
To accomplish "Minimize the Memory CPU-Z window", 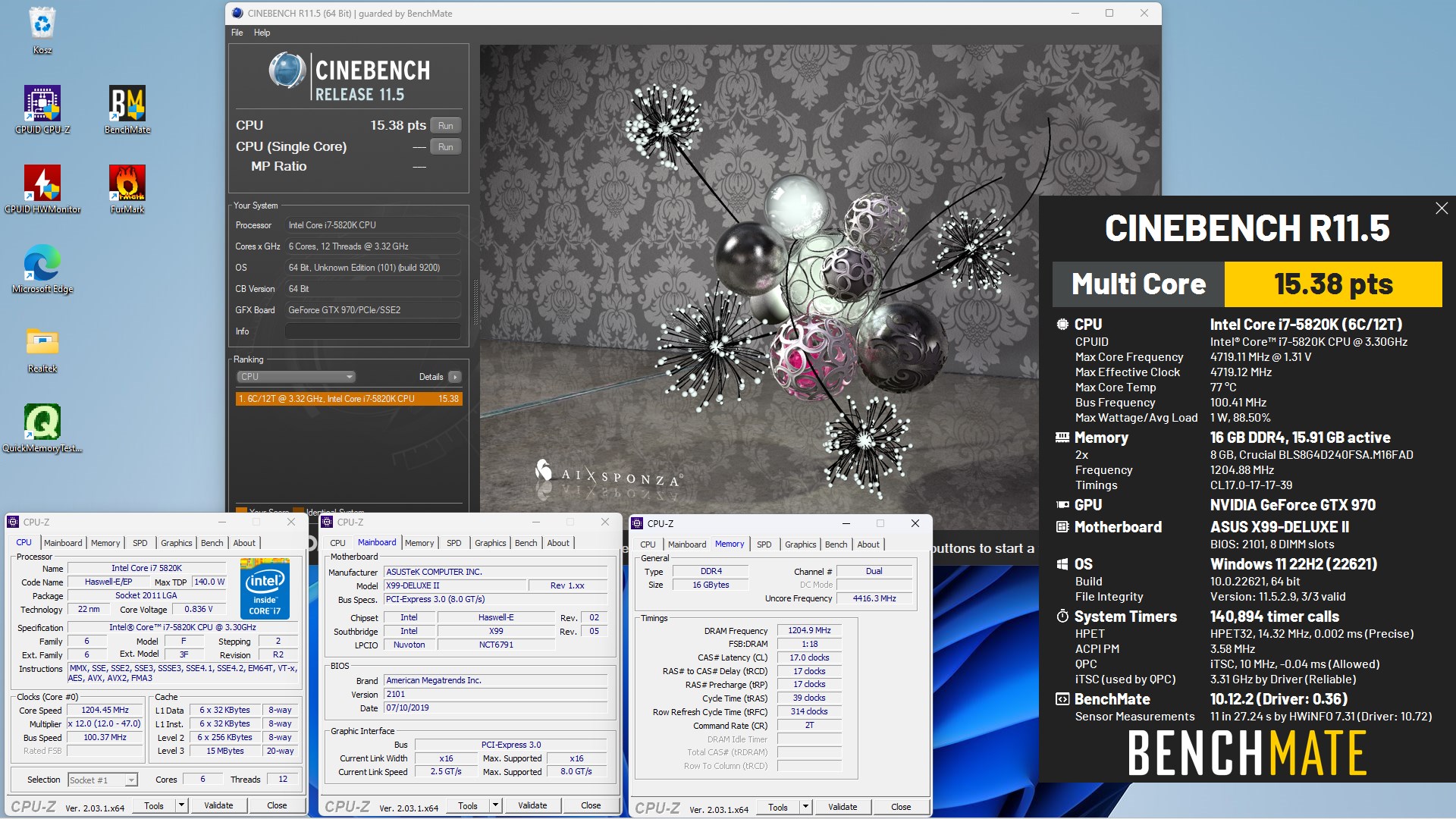I will click(846, 523).
